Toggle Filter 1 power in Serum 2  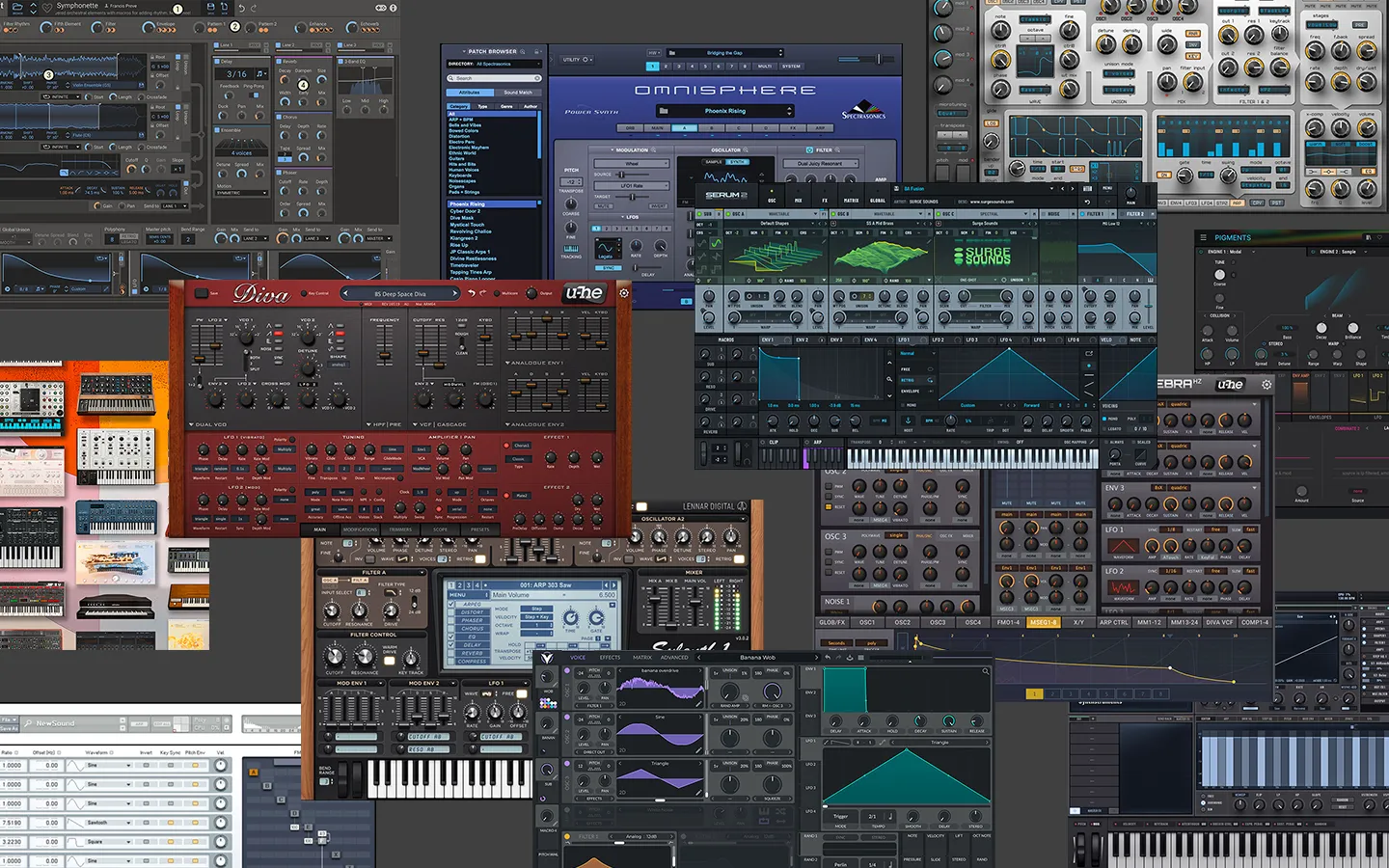(1082, 214)
